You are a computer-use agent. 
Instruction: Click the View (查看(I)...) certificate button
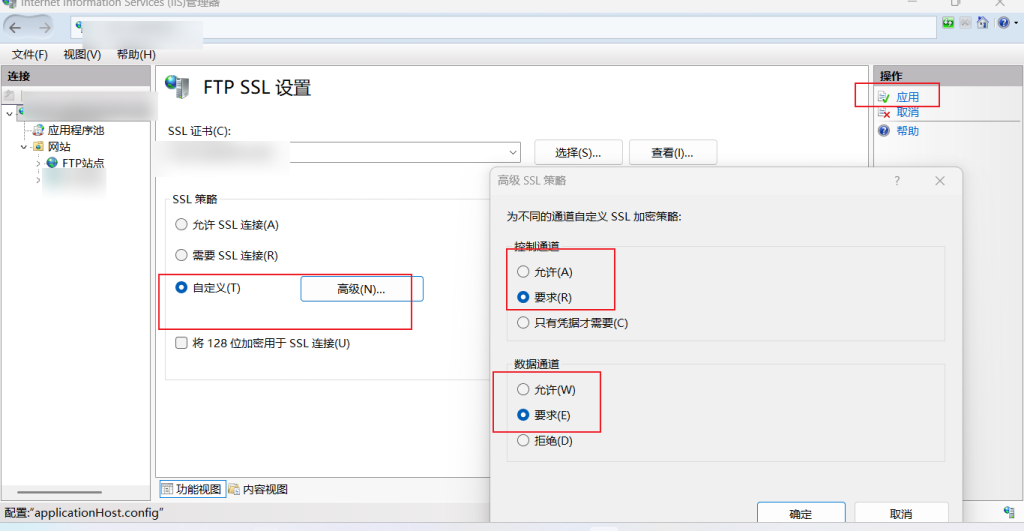[x=673, y=153]
